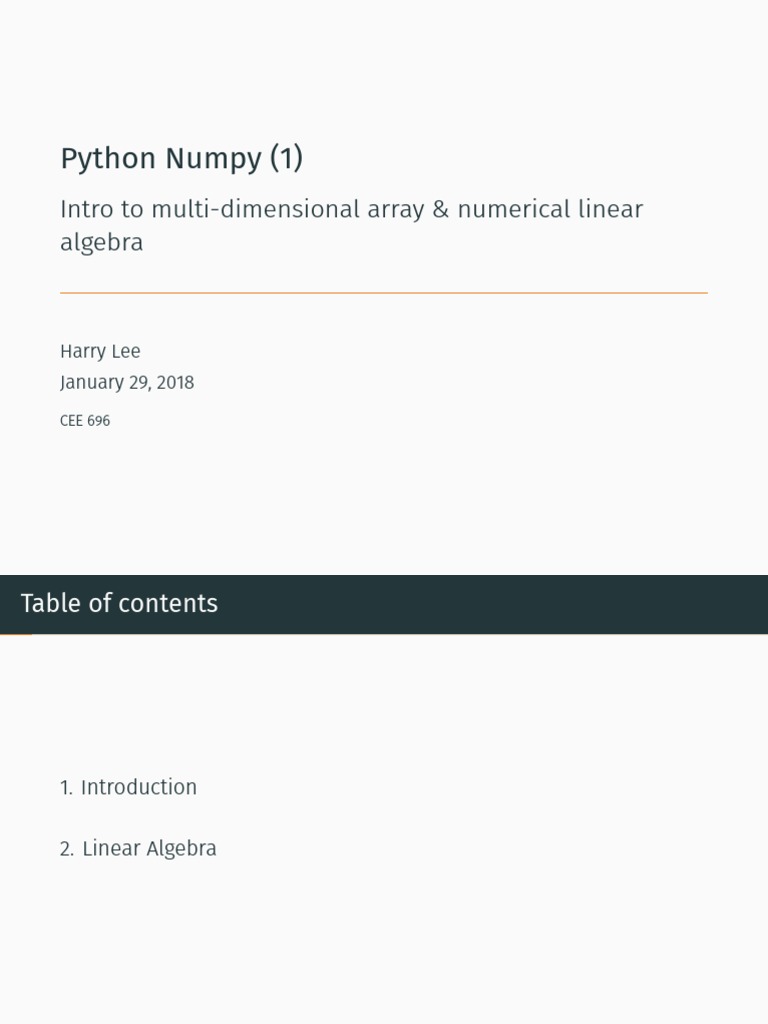
Task: Click the orange progress bar under the header
Action: click(16, 634)
